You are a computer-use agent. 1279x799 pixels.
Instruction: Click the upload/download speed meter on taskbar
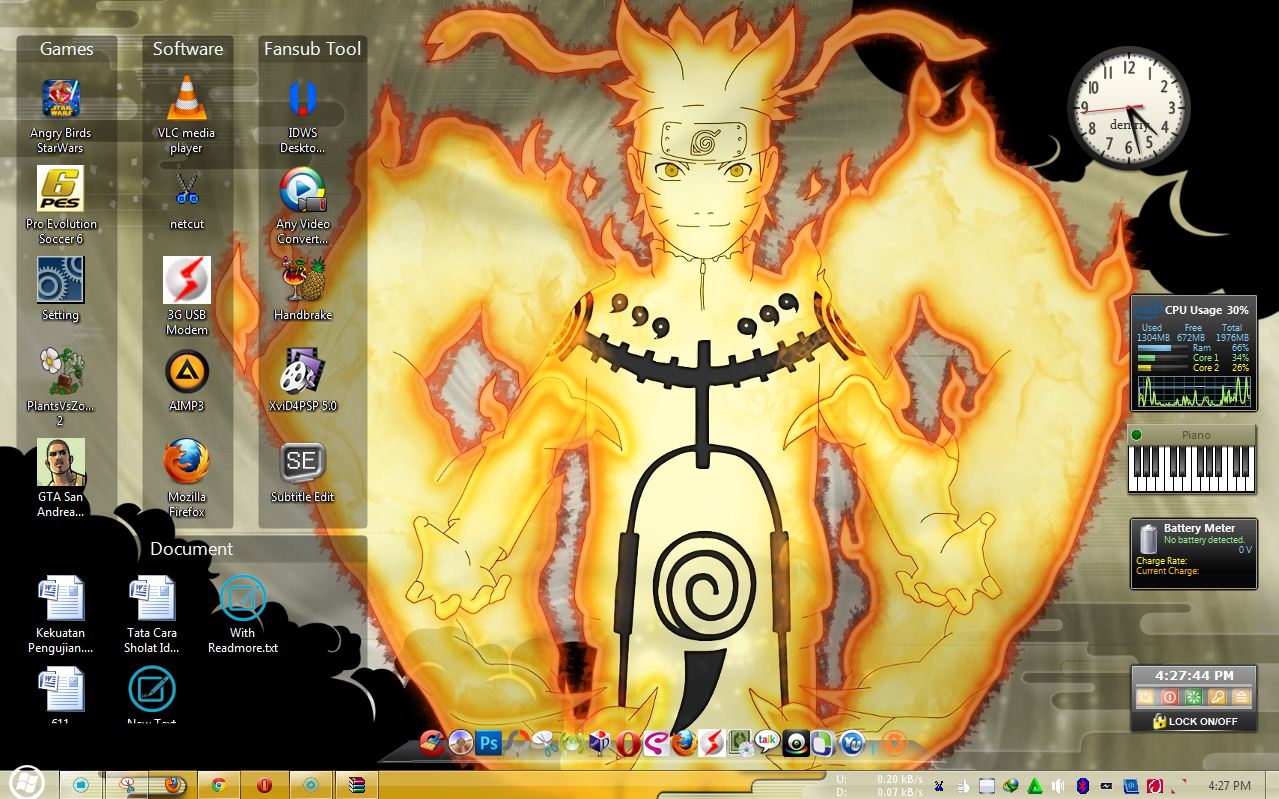pyautogui.click(x=879, y=785)
